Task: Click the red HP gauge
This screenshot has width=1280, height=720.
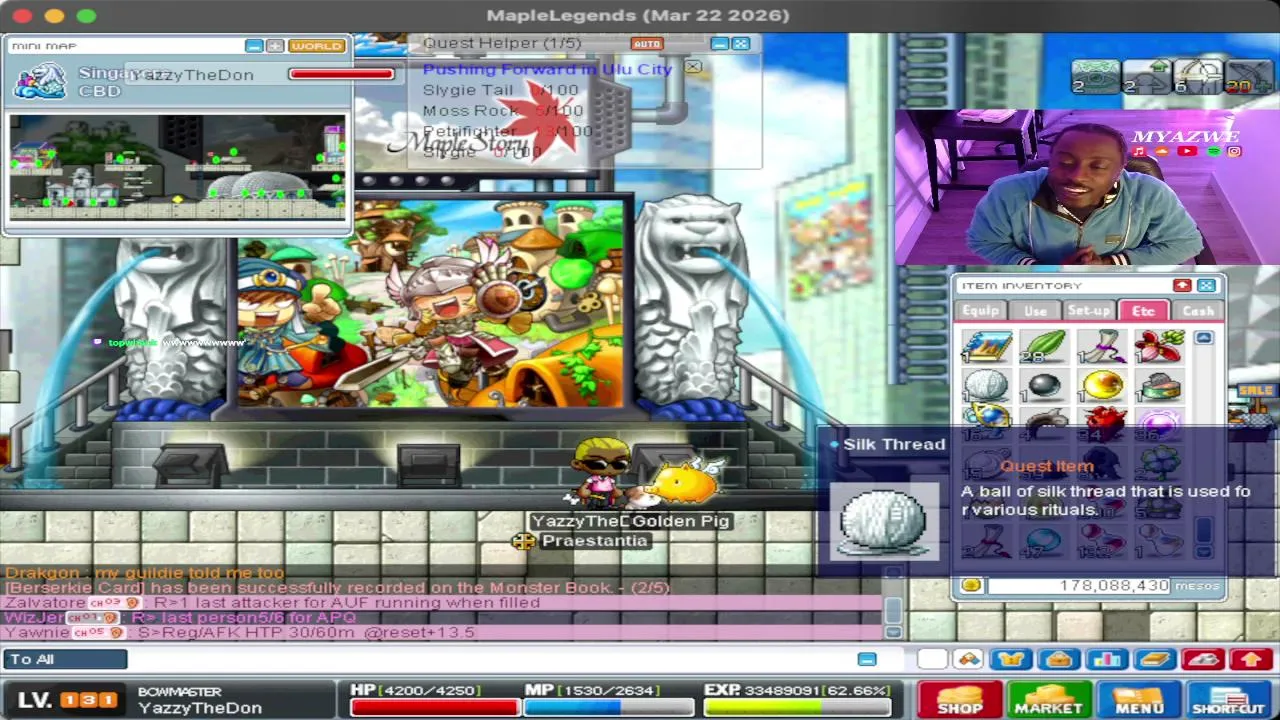Action: [x=435, y=707]
